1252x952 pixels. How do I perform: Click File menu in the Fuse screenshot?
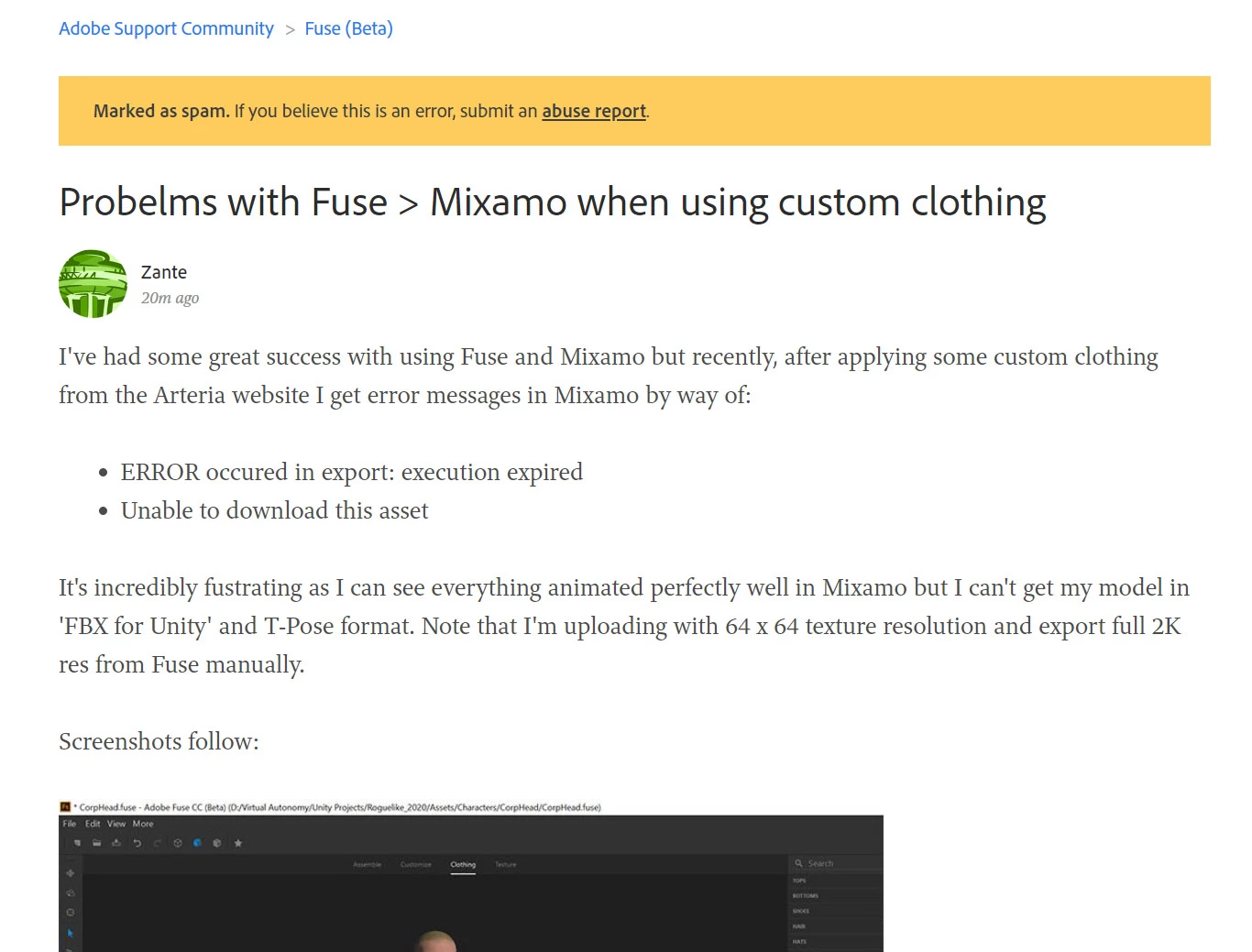point(70,824)
